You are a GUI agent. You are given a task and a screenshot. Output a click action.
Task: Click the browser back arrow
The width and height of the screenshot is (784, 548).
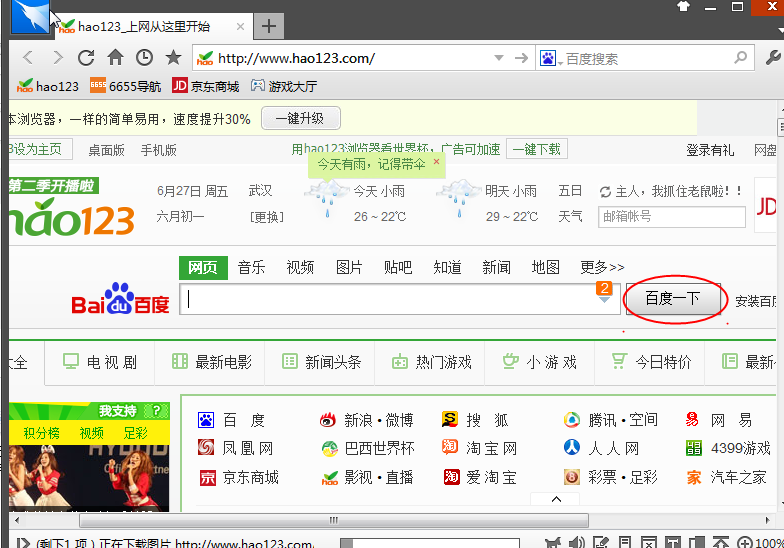(x=28, y=58)
